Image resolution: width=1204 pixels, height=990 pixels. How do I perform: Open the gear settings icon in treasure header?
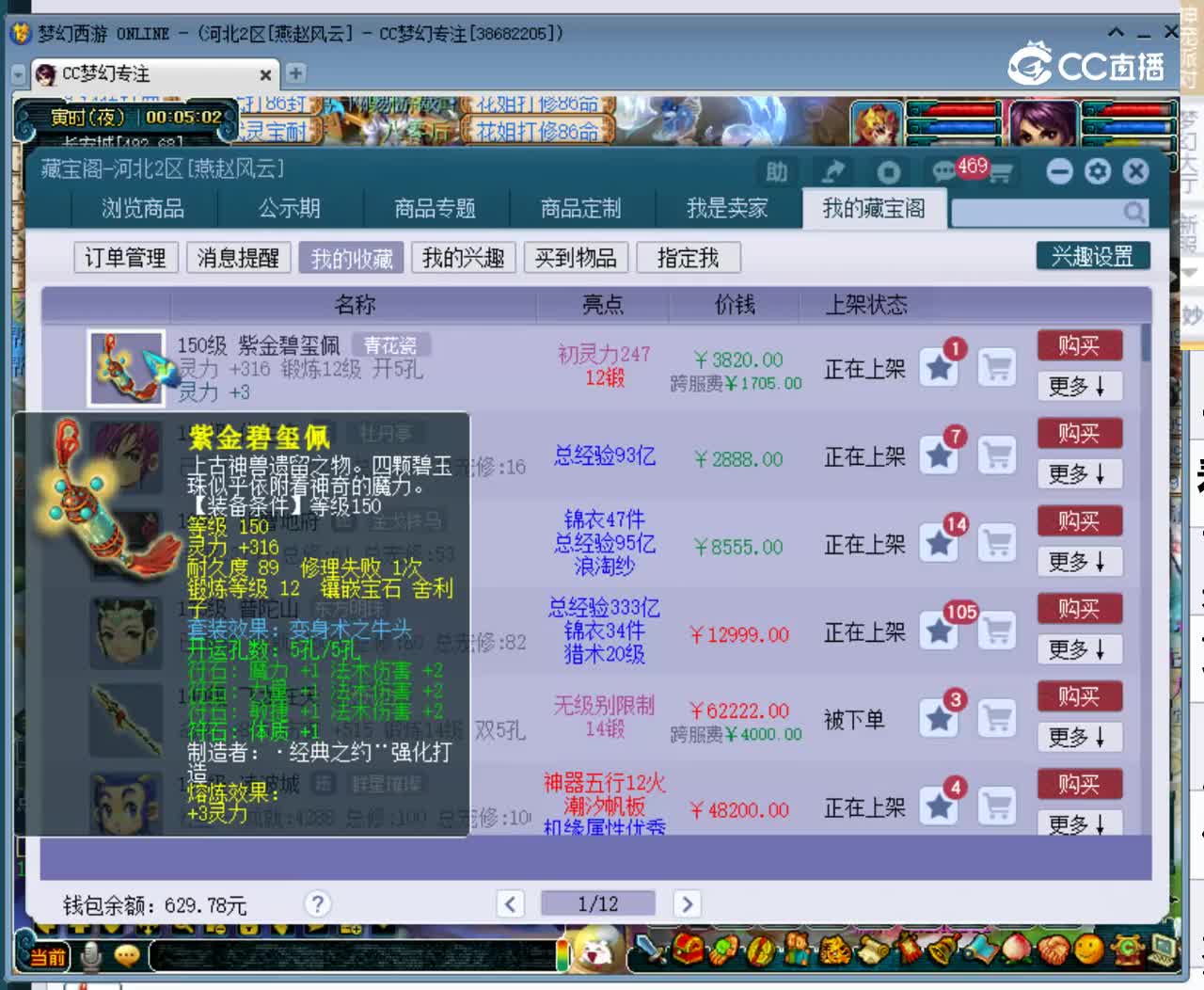(x=1098, y=171)
